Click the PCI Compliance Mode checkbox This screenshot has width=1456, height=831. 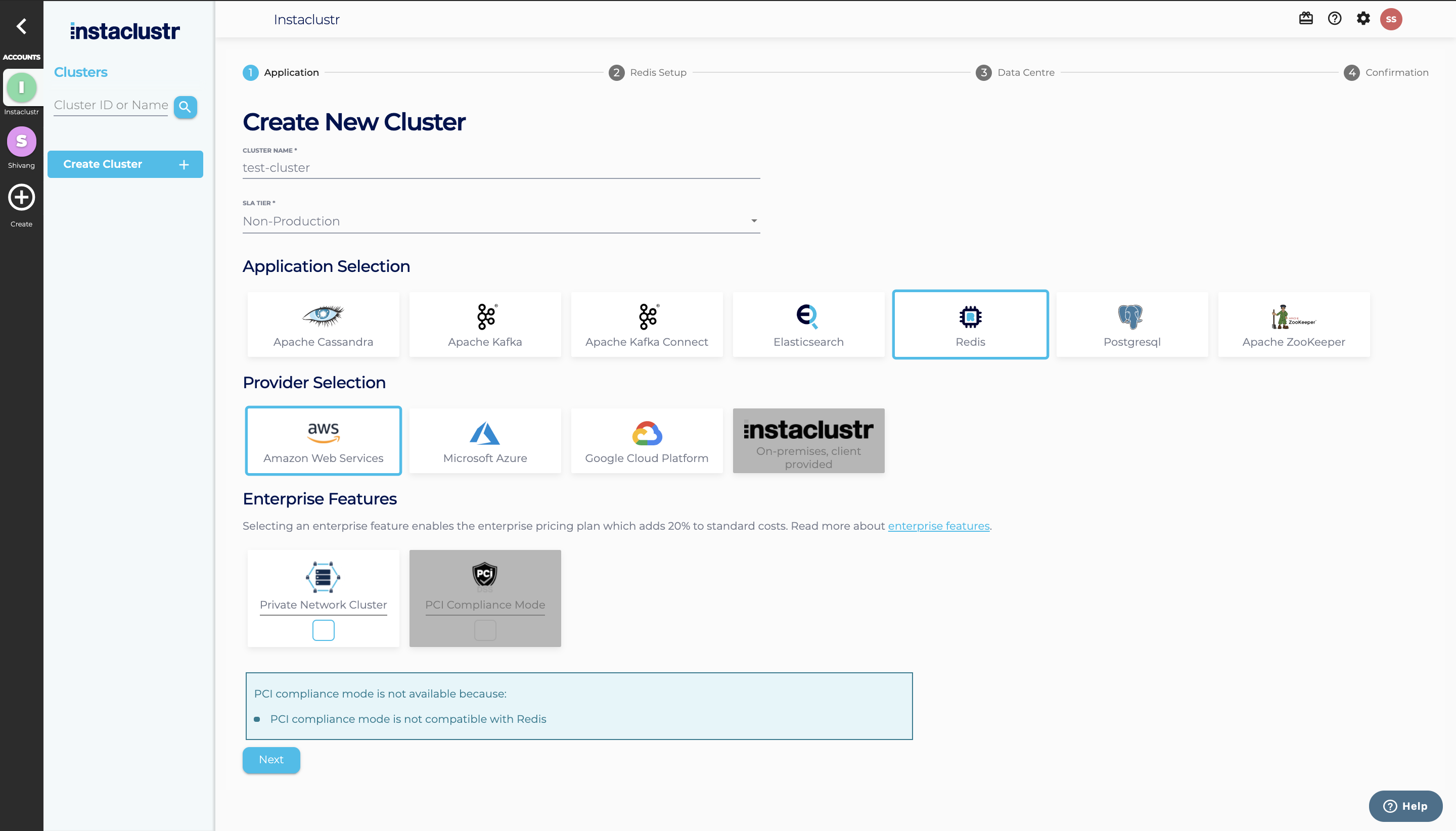point(484,630)
